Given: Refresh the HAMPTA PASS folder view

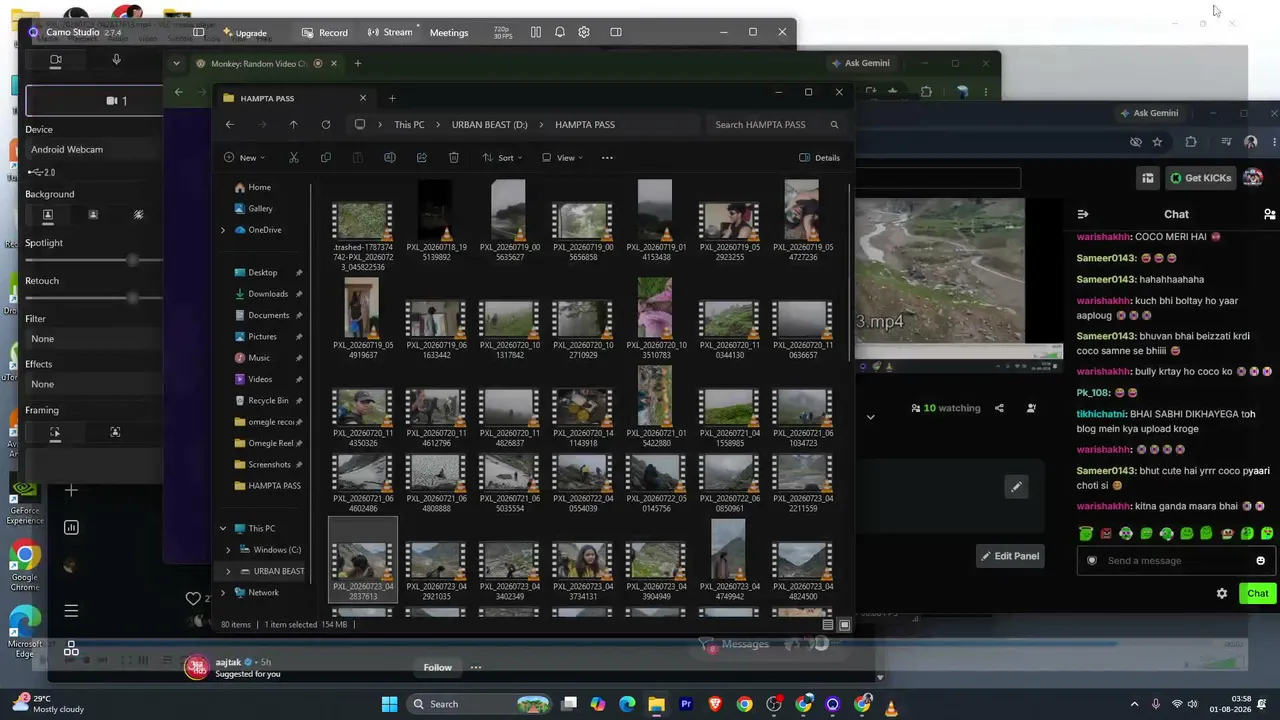Looking at the screenshot, I should [x=325, y=125].
